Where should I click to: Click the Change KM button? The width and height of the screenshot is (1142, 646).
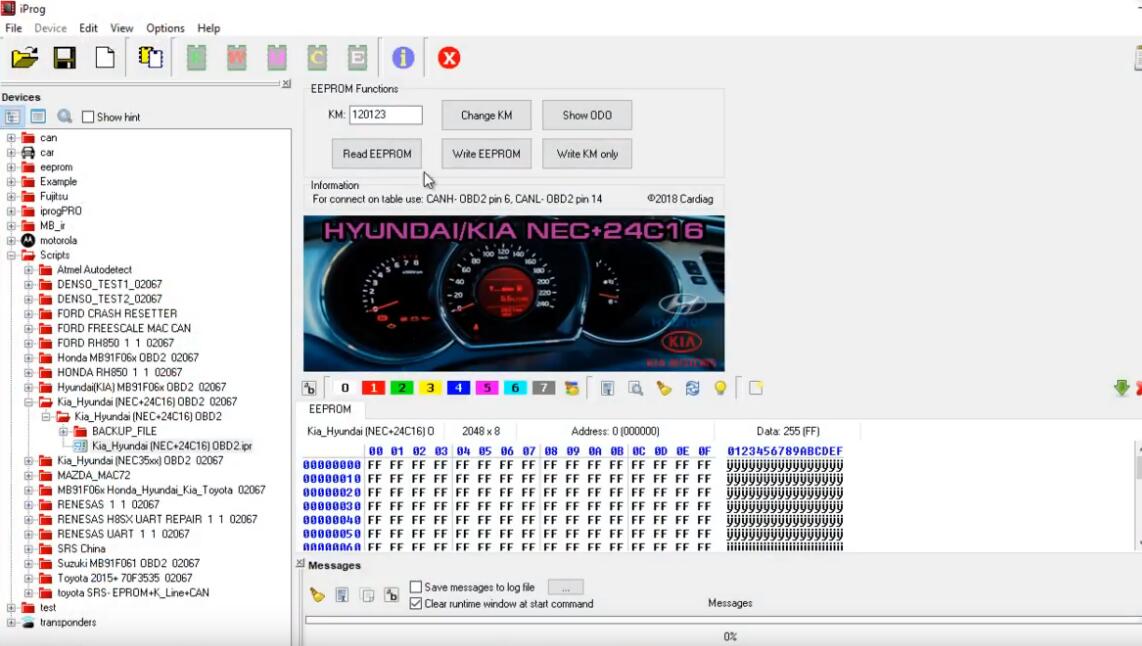487,115
